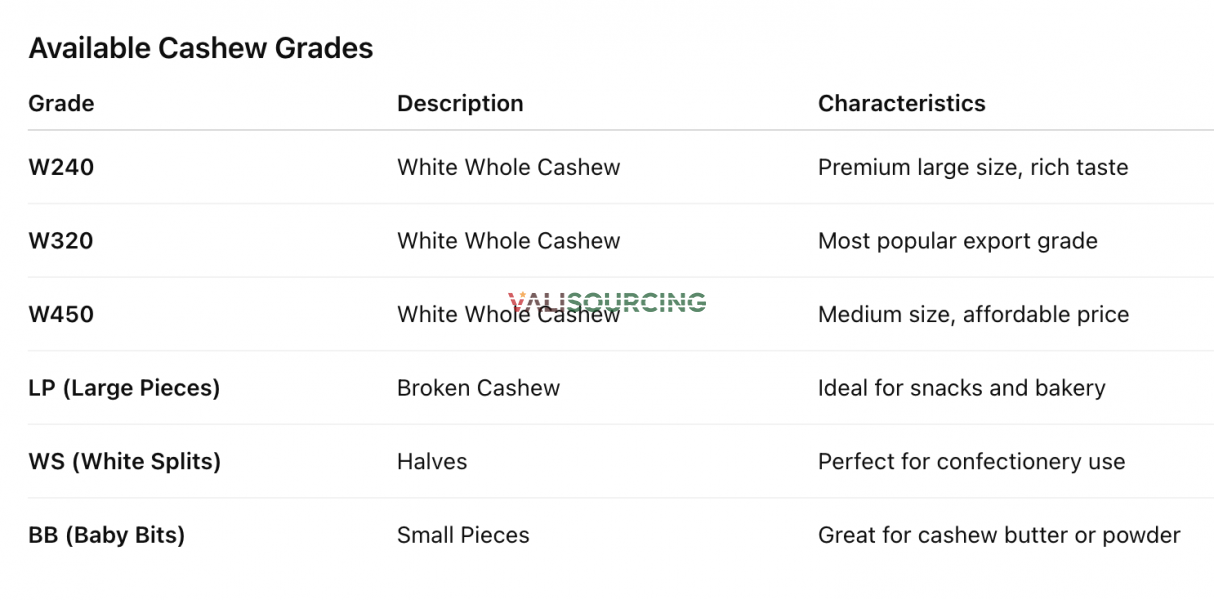Click "Most popular export grade" text
The width and height of the screenshot is (1214, 600).
957,241
